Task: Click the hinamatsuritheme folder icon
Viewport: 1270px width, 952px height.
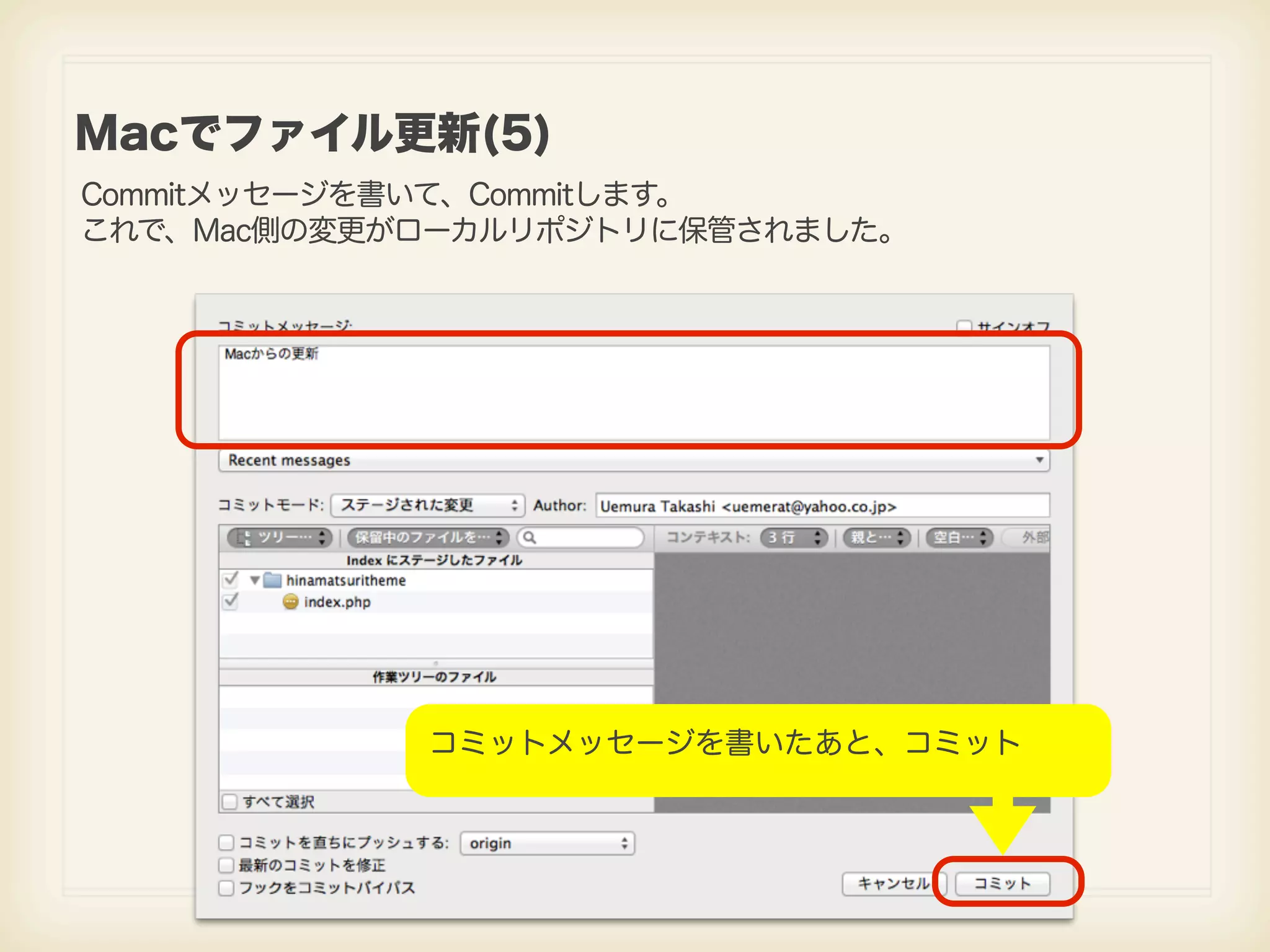Action: (272, 581)
